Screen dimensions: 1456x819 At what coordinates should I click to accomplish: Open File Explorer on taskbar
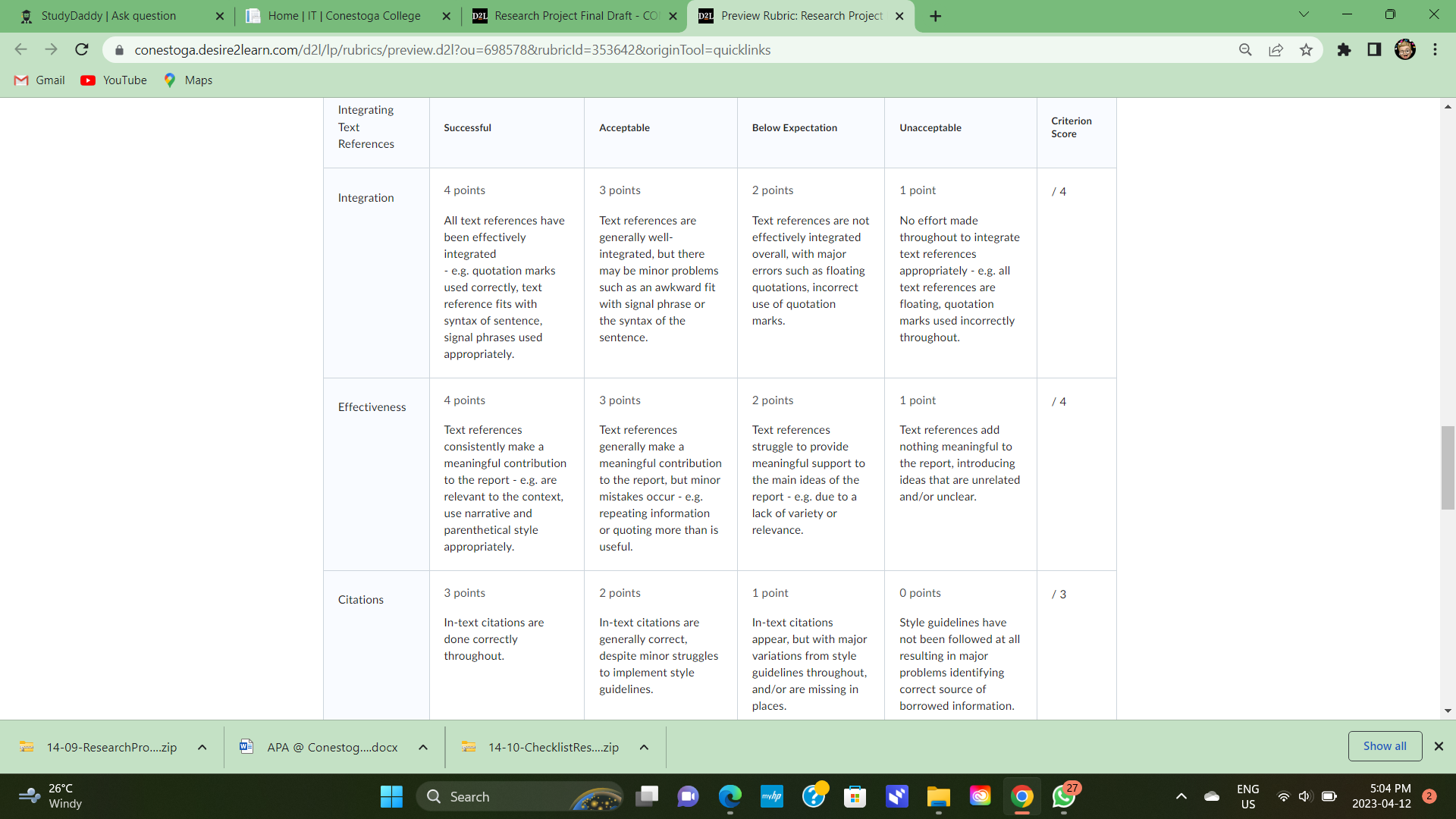[x=938, y=796]
